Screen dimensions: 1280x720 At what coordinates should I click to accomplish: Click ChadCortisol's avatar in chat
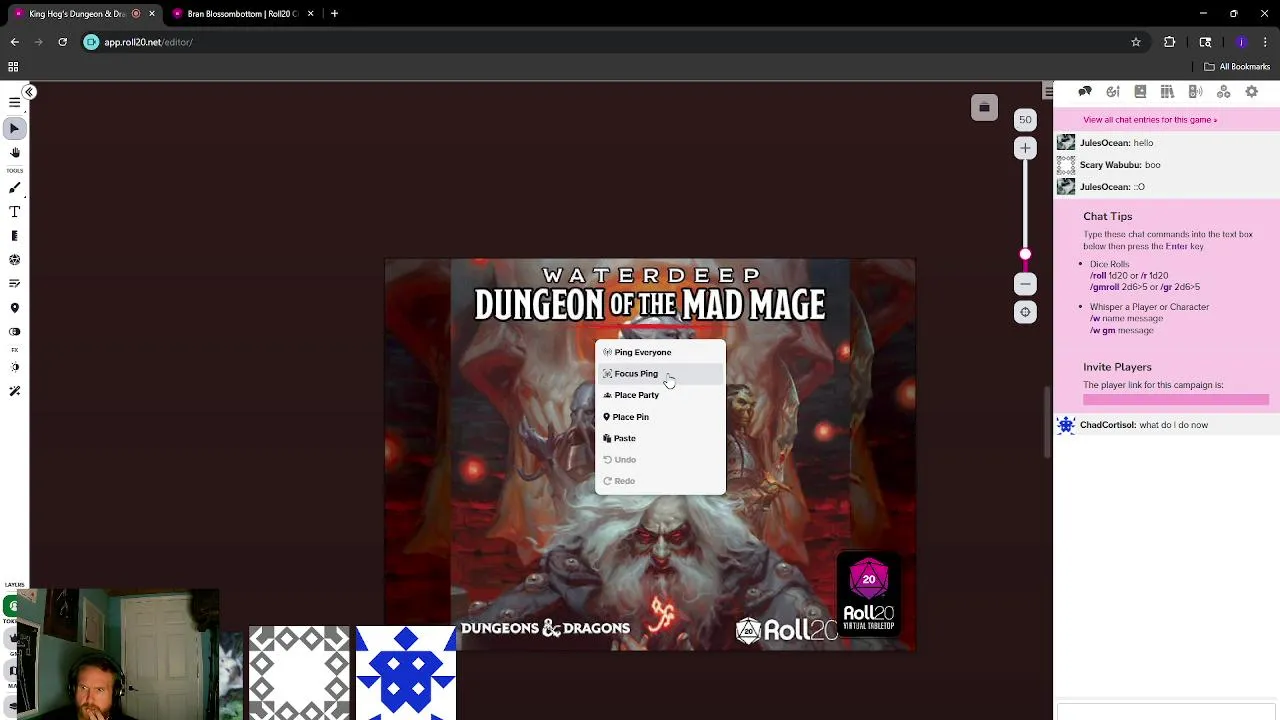pyautogui.click(x=1066, y=425)
